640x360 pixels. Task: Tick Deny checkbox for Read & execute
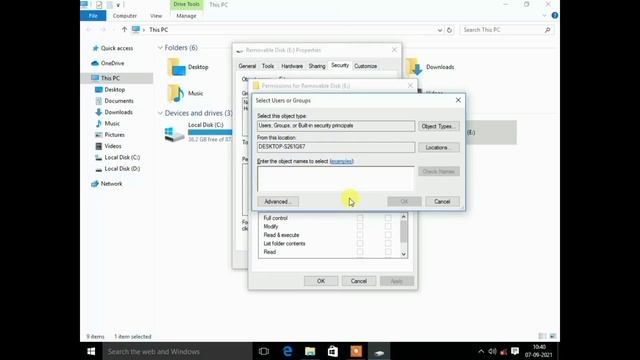point(388,235)
